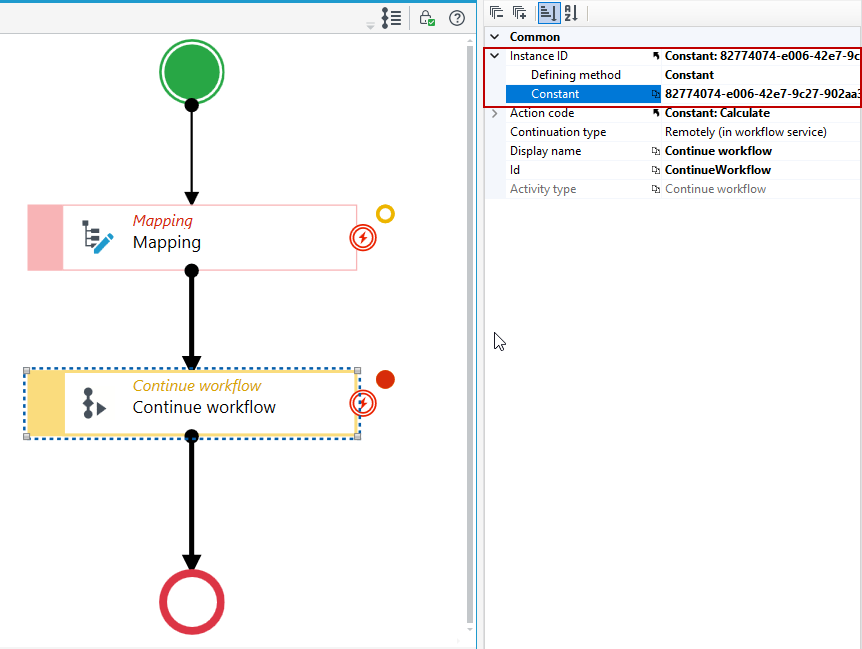
Task: Toggle the yellow ring marker beside Mapping
Action: tap(385, 214)
